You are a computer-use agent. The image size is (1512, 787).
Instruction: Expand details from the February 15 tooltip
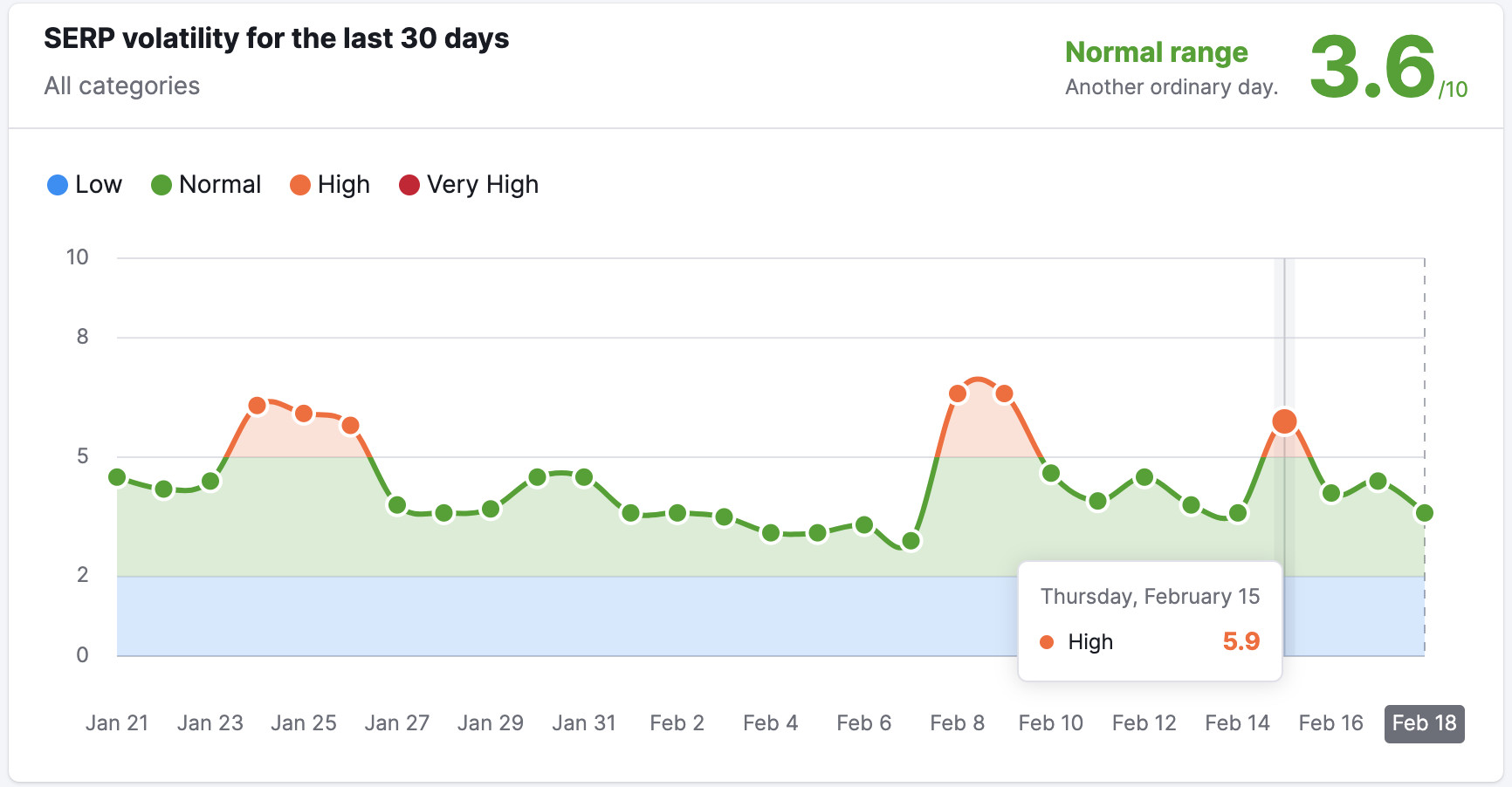click(x=1150, y=596)
